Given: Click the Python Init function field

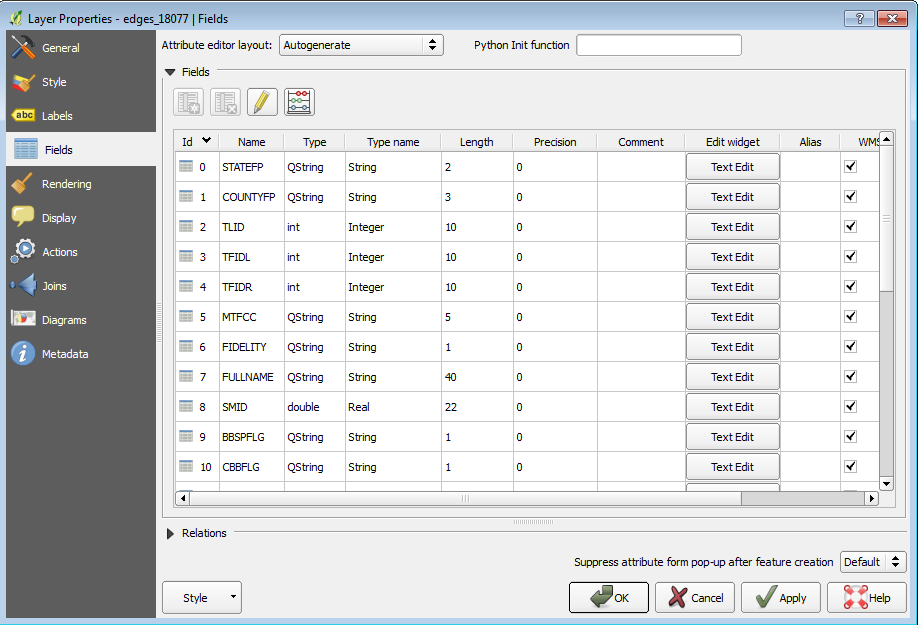Looking at the screenshot, I should (659, 45).
